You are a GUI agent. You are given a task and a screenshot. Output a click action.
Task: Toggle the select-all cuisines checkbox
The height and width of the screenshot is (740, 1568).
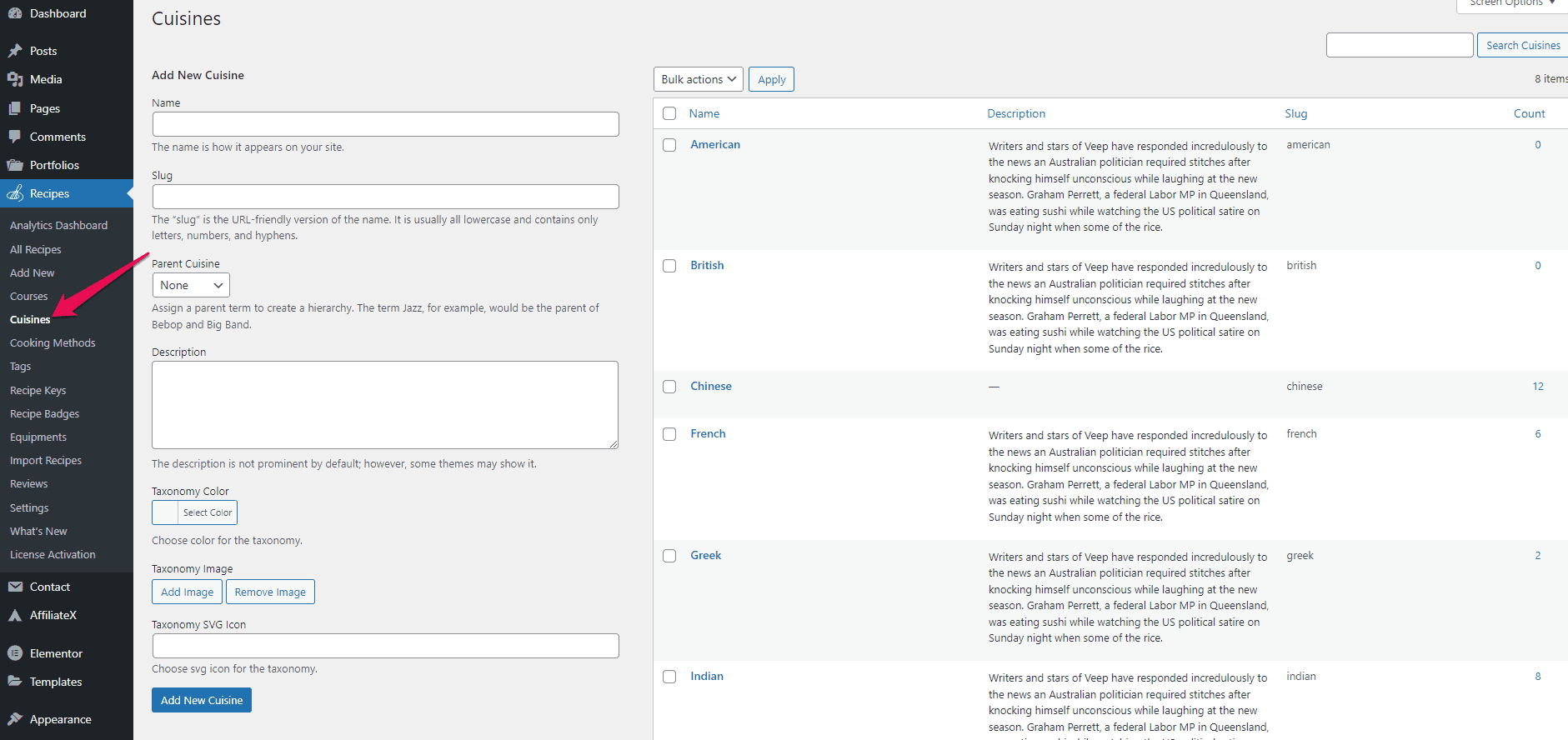[x=669, y=113]
